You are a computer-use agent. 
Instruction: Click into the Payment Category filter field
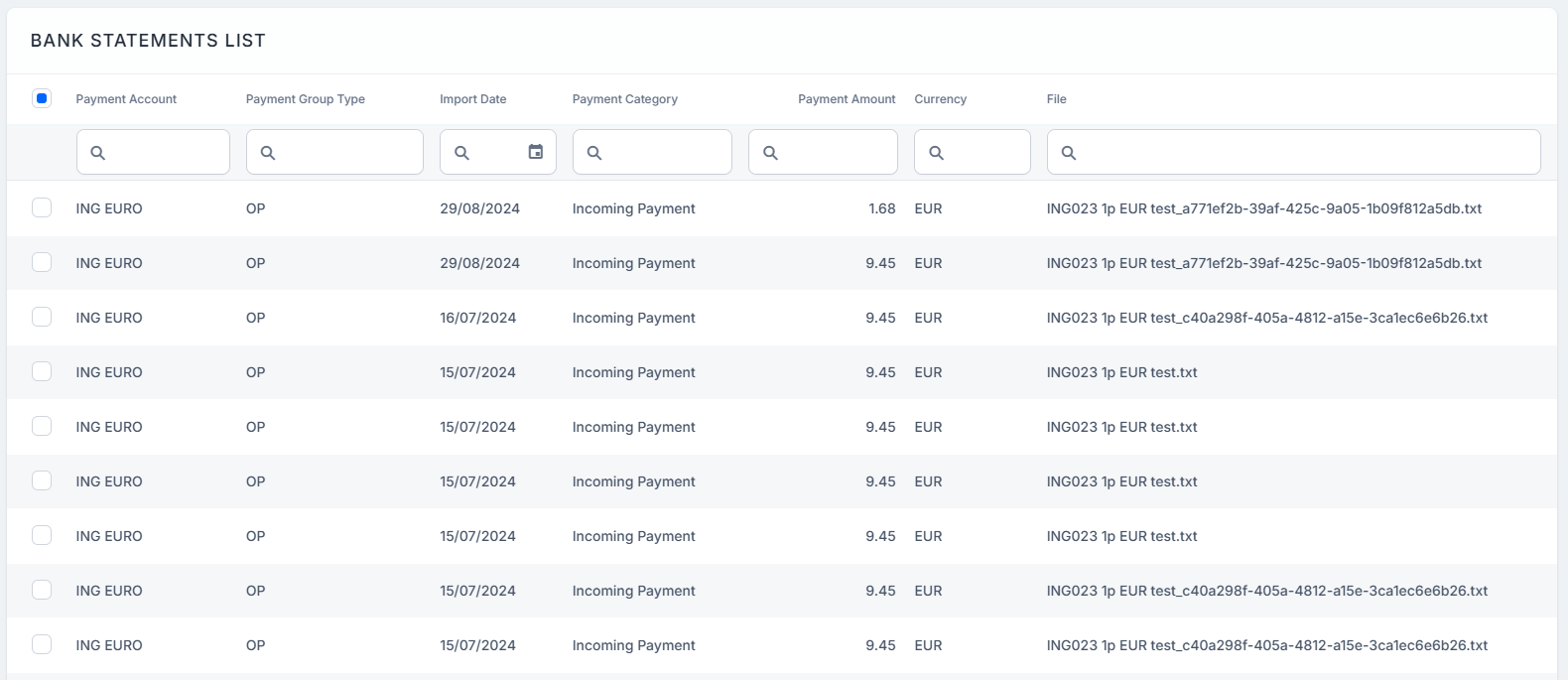click(x=663, y=153)
